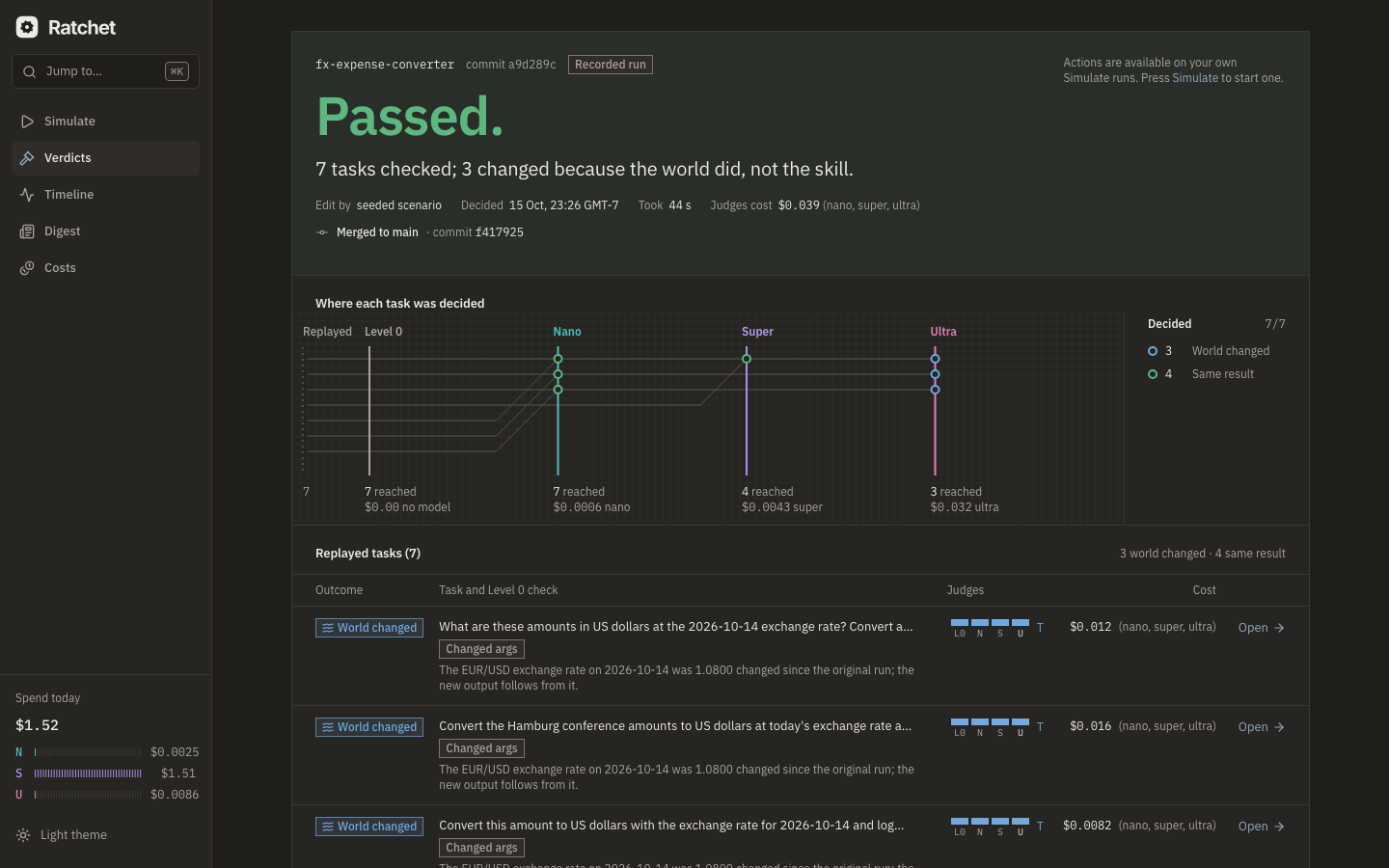Screen dimensions: 1389x868
Task: Follow the Simulate link in the notice
Action: pyautogui.click(x=1195, y=78)
